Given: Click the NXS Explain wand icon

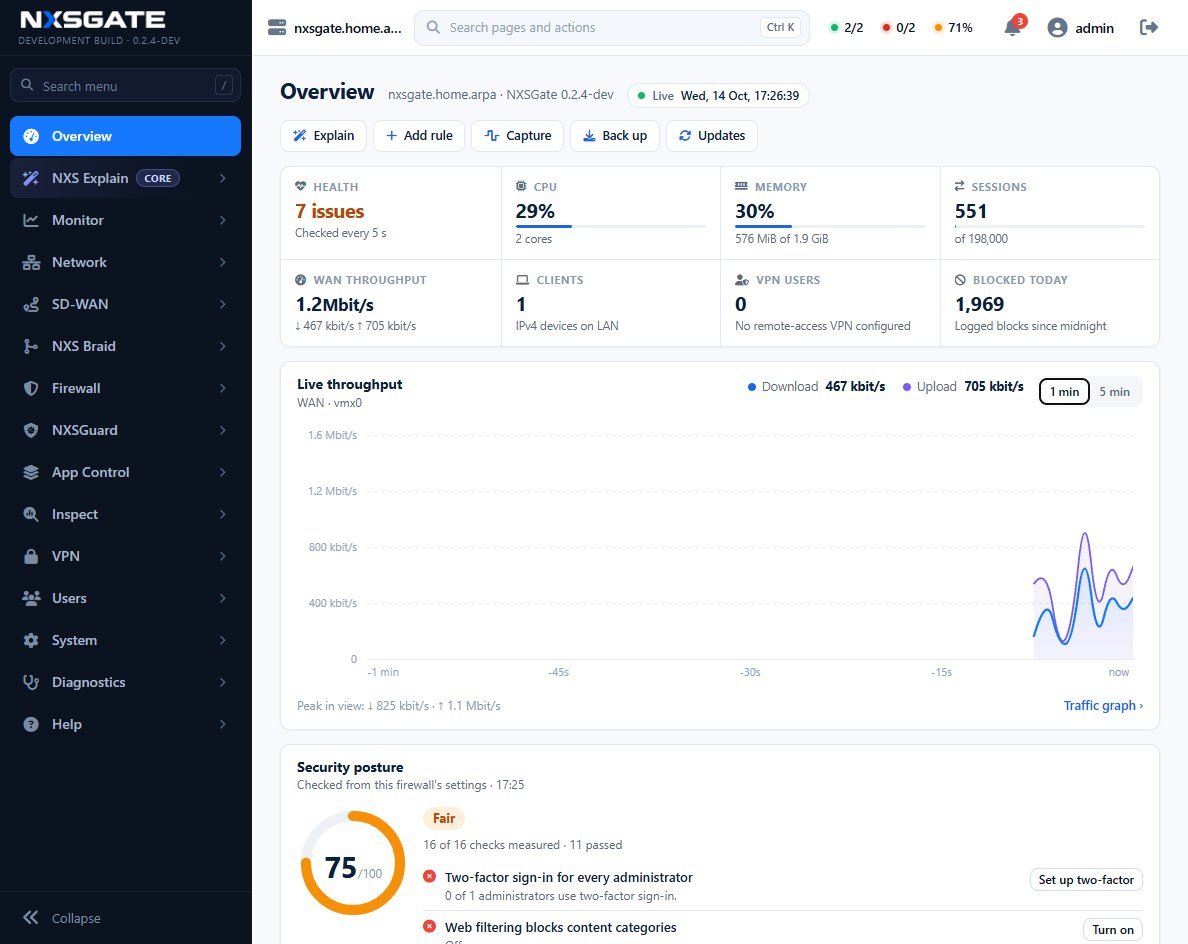Looking at the screenshot, I should tap(31, 178).
